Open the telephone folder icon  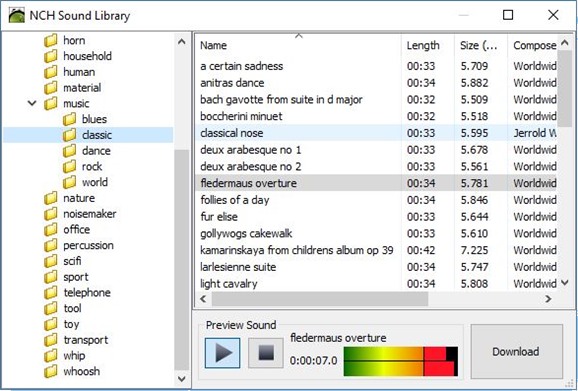coord(51,293)
